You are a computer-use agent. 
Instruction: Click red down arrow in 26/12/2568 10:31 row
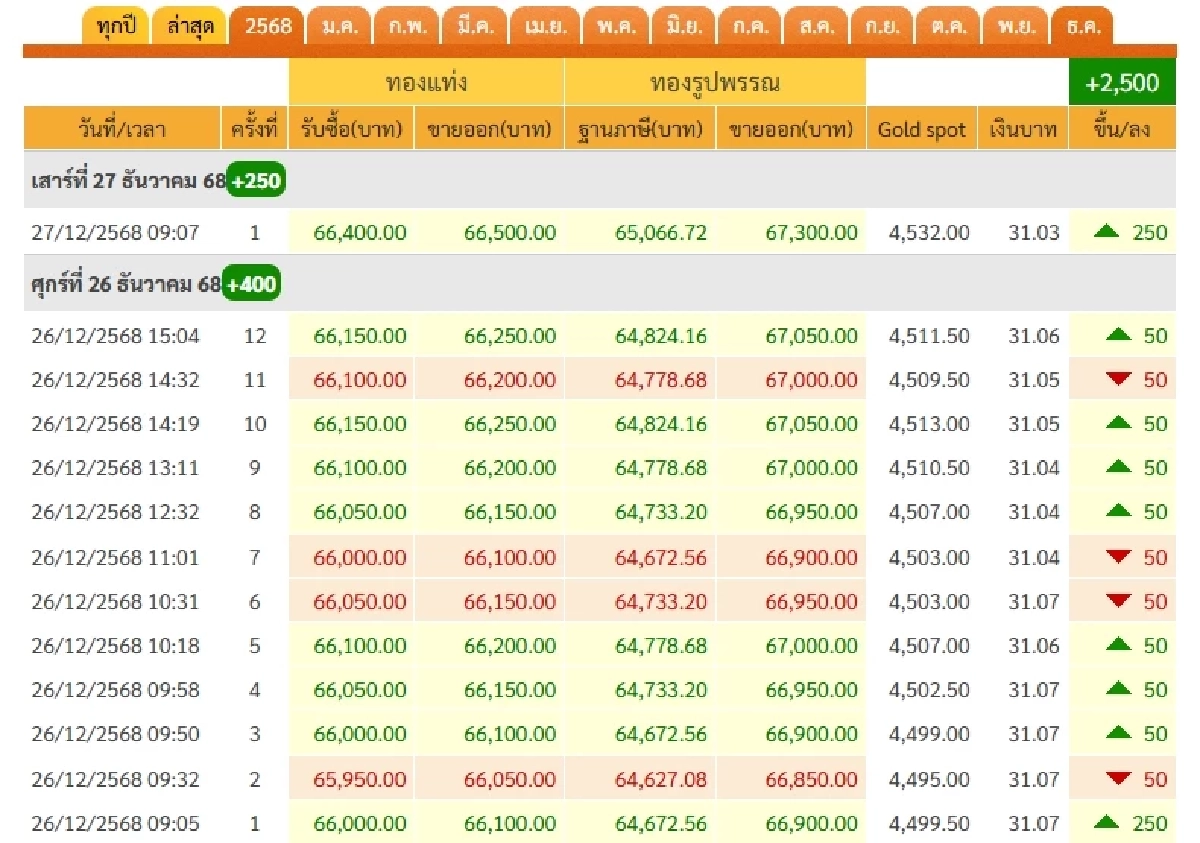click(1119, 602)
